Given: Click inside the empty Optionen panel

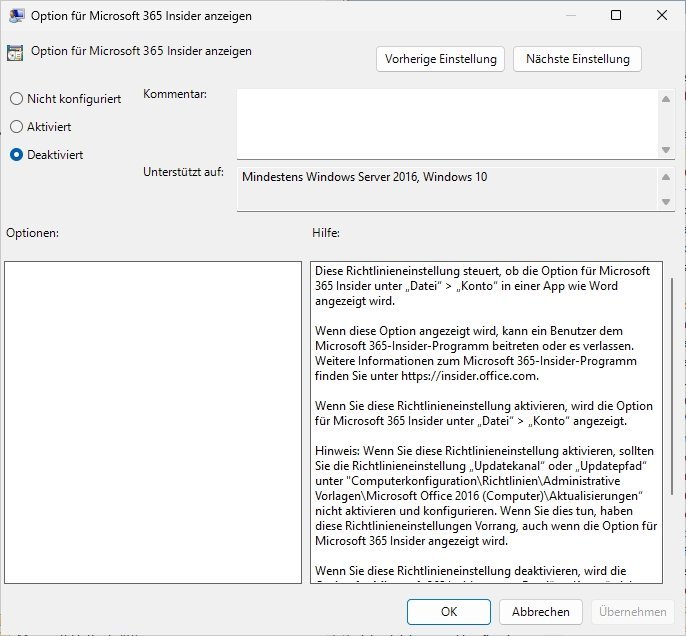Looking at the screenshot, I should [x=152, y=422].
